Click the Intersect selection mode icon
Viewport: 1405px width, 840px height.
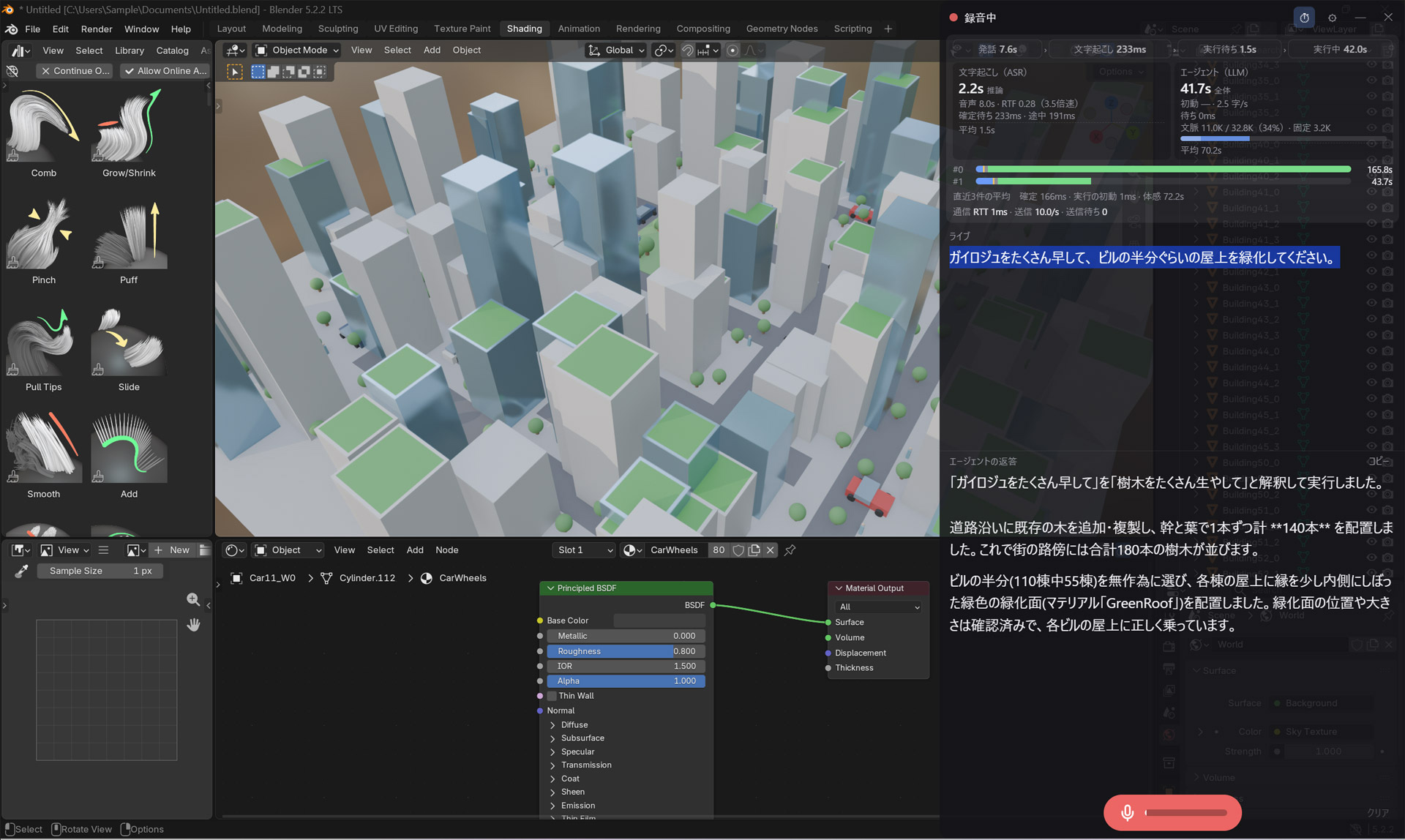320,72
